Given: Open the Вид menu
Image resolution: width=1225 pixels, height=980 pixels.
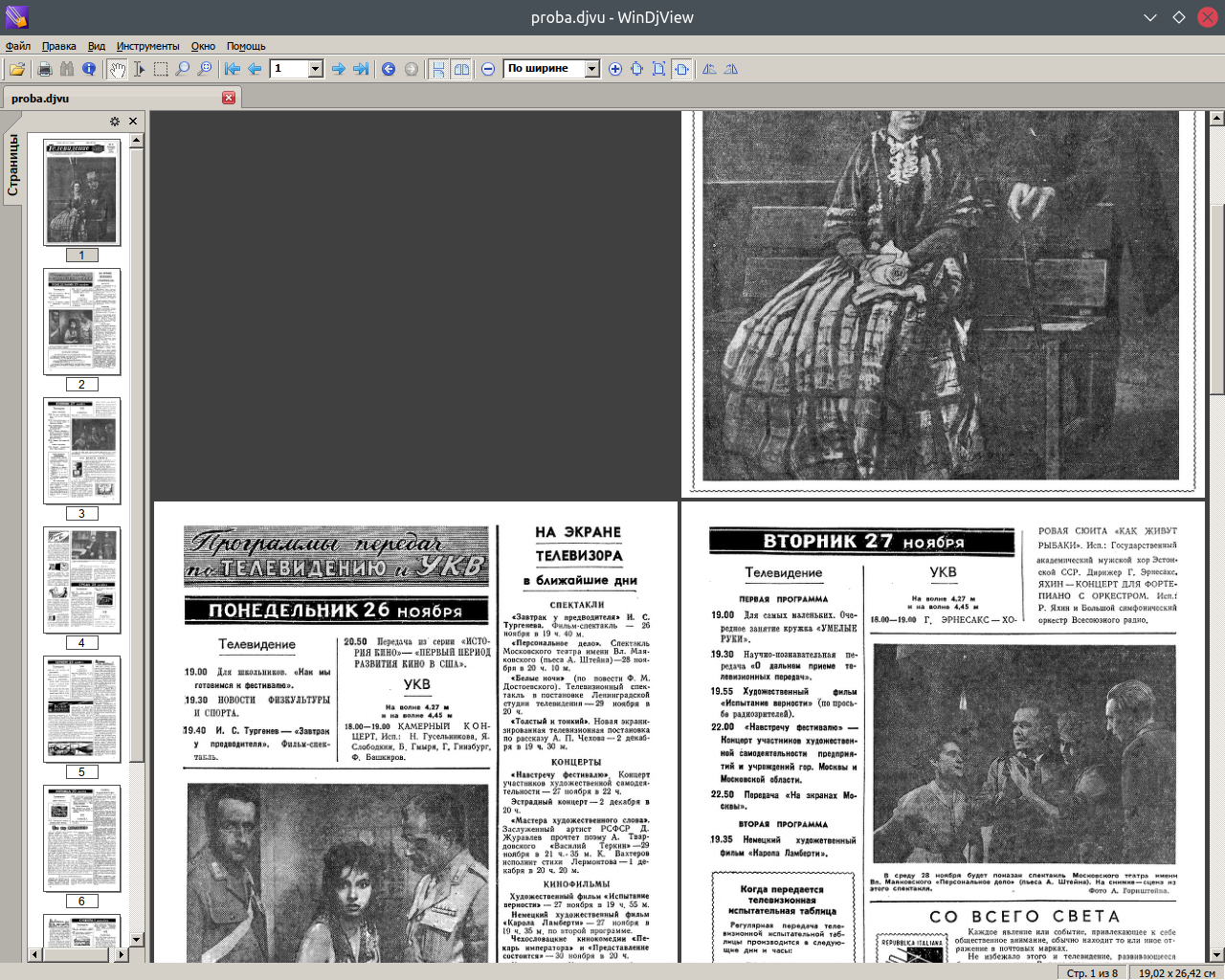Looking at the screenshot, I should [97, 46].
